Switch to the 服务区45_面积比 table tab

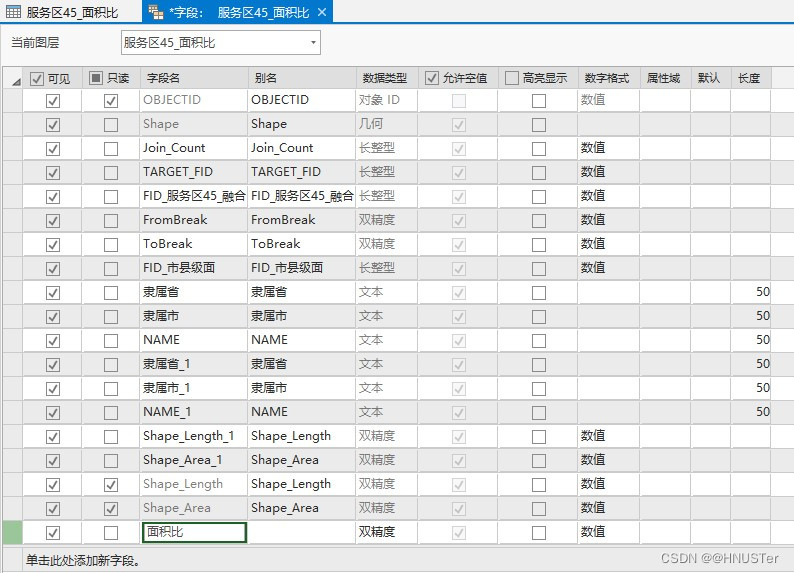click(71, 12)
